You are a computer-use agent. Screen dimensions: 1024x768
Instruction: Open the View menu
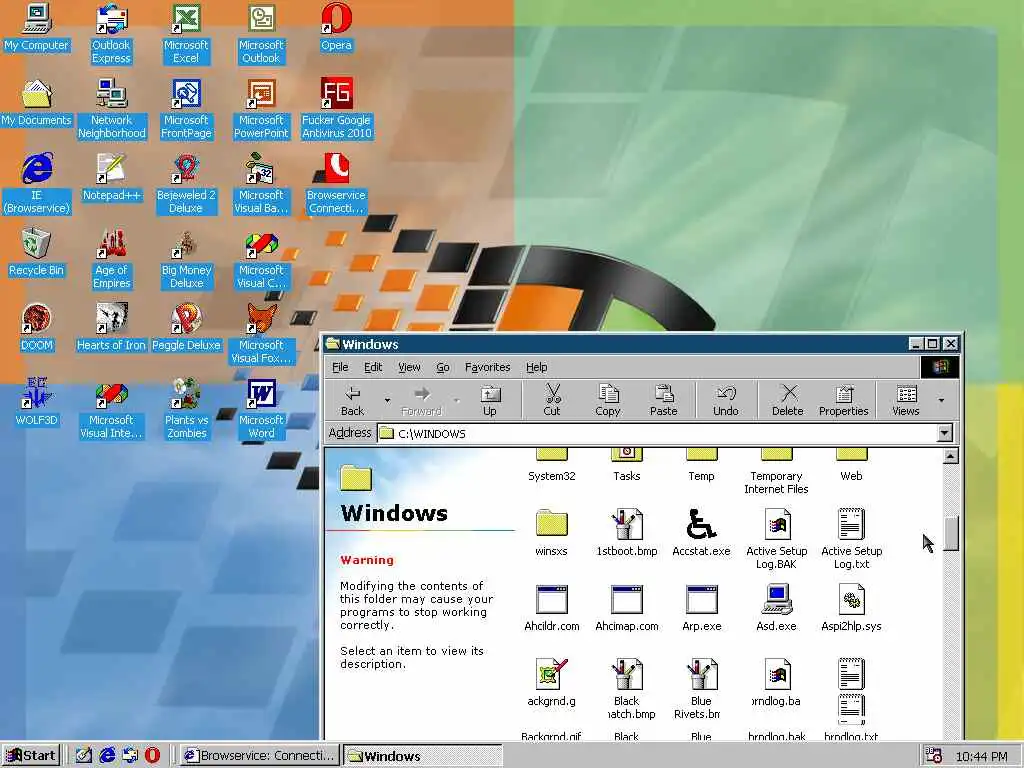pos(409,367)
